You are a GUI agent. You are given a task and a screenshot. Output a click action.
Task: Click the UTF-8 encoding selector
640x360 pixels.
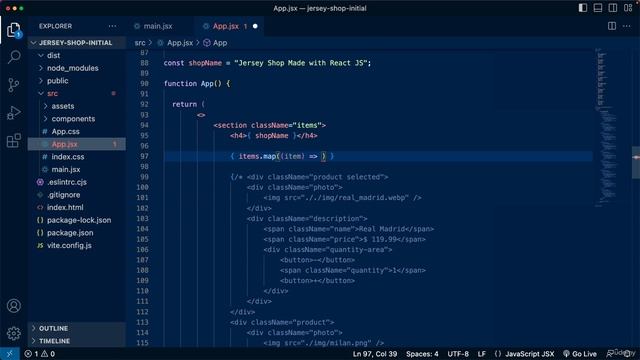[458, 354]
